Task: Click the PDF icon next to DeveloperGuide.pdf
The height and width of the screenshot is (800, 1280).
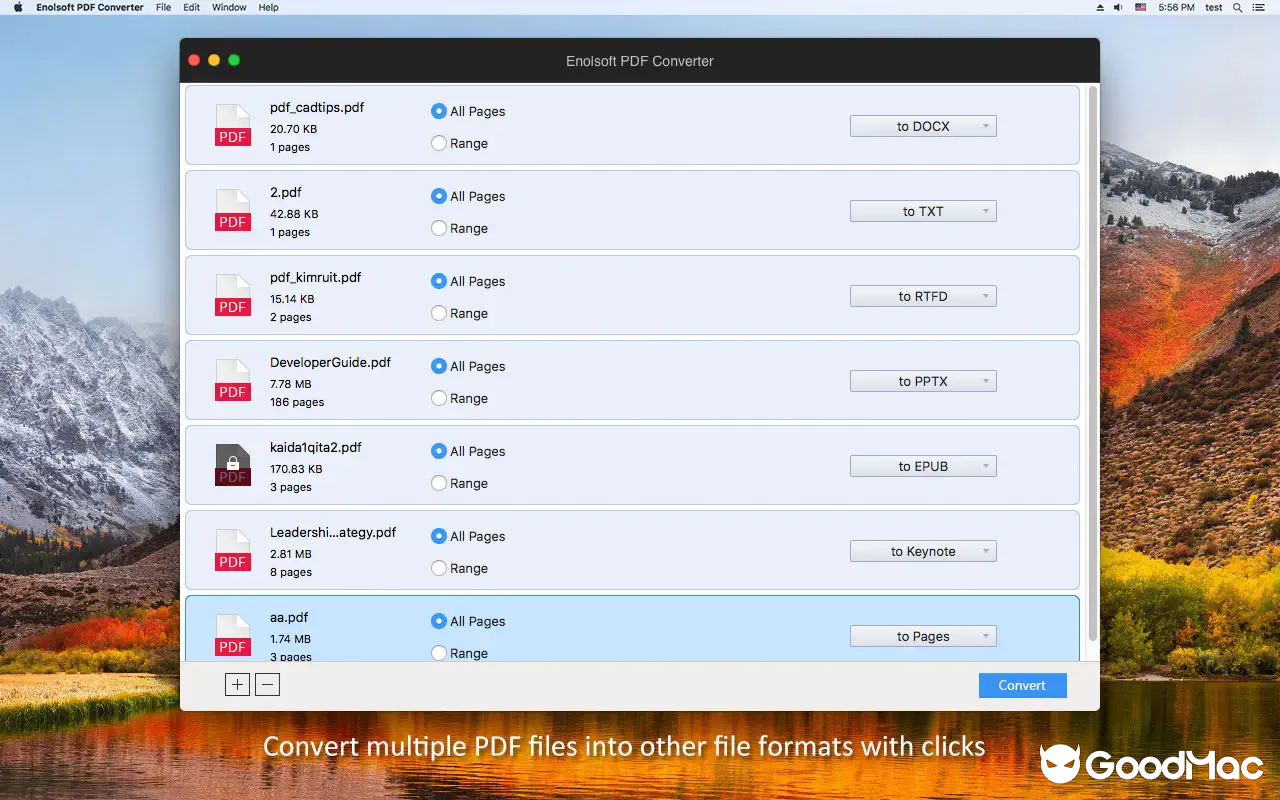Action: 232,380
